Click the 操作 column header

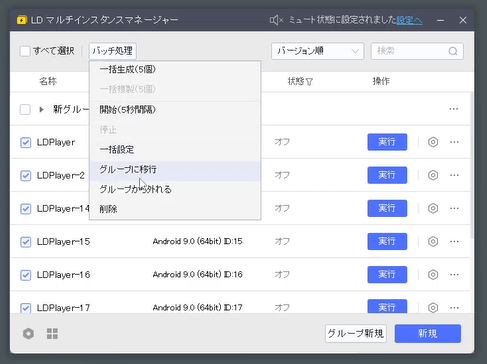coord(381,81)
